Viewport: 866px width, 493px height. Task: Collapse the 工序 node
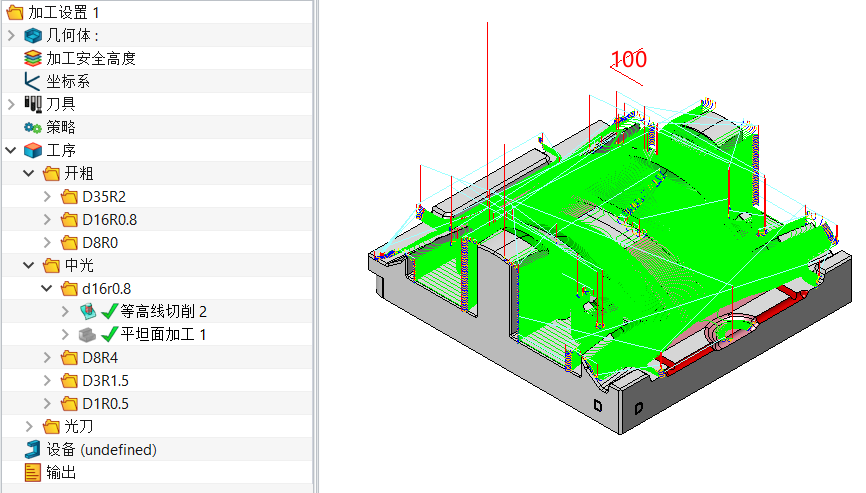(x=11, y=150)
